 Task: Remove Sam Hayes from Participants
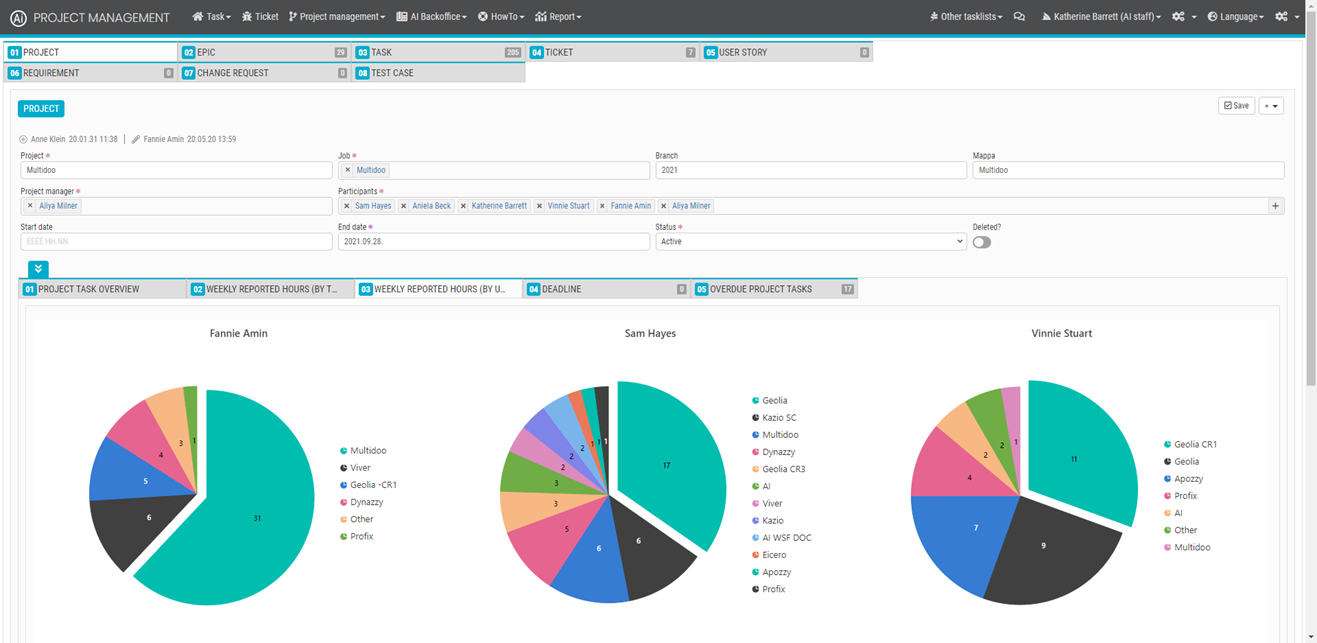tap(347, 206)
